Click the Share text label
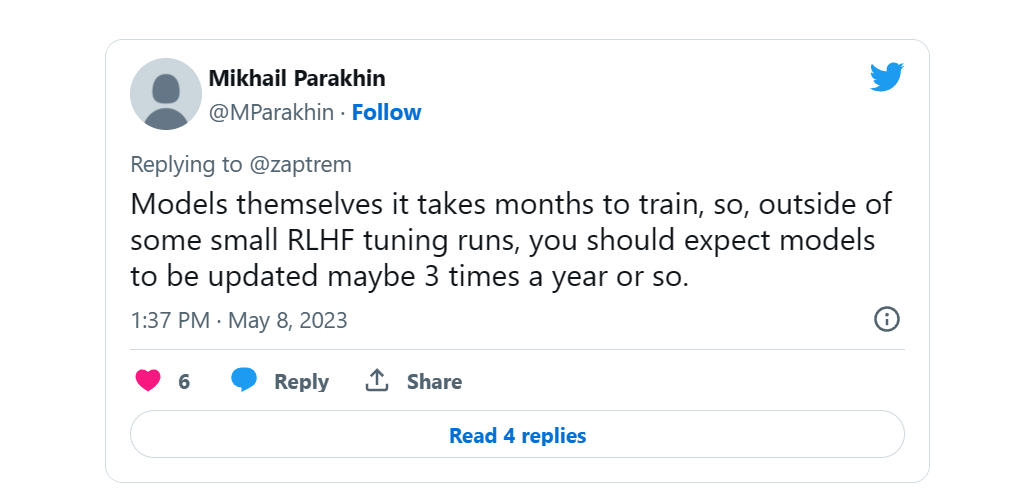This screenshot has width=1022, height=503. (434, 381)
